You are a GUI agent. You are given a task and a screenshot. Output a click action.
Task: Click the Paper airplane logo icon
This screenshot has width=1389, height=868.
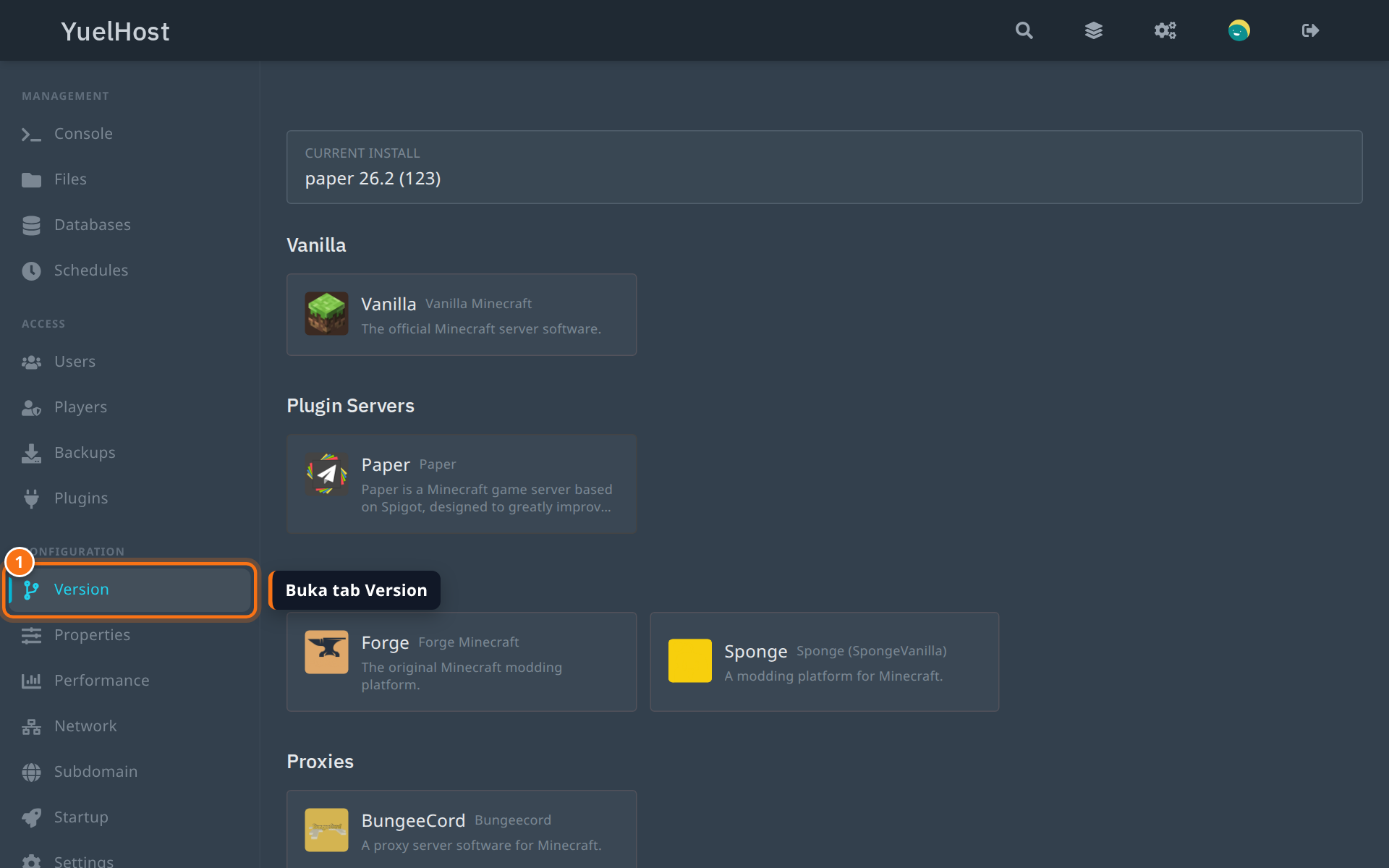pyautogui.click(x=326, y=474)
